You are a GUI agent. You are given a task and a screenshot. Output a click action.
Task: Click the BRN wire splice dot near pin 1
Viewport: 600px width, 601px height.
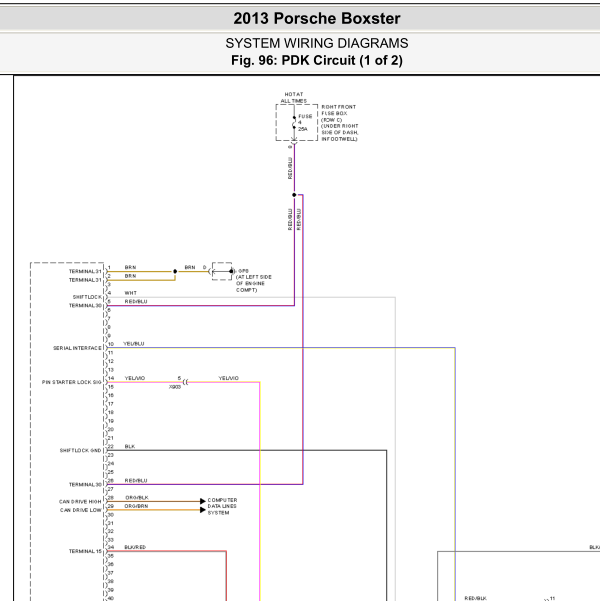pos(175,271)
